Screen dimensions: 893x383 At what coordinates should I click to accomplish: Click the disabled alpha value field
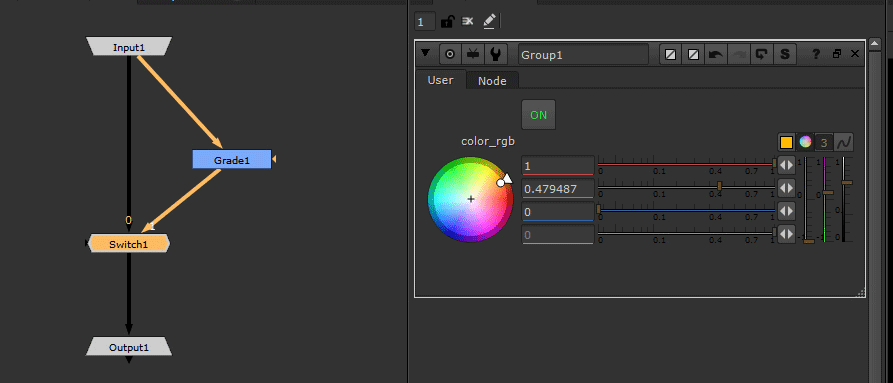[x=558, y=234]
